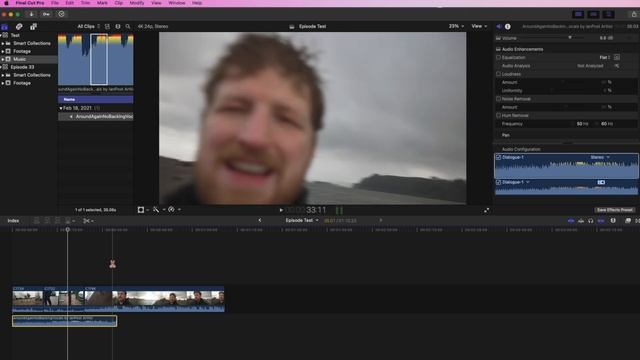This screenshot has width=640, height=360.
Task: Toggle audio skimming in timeline
Action: [x=581, y=221]
